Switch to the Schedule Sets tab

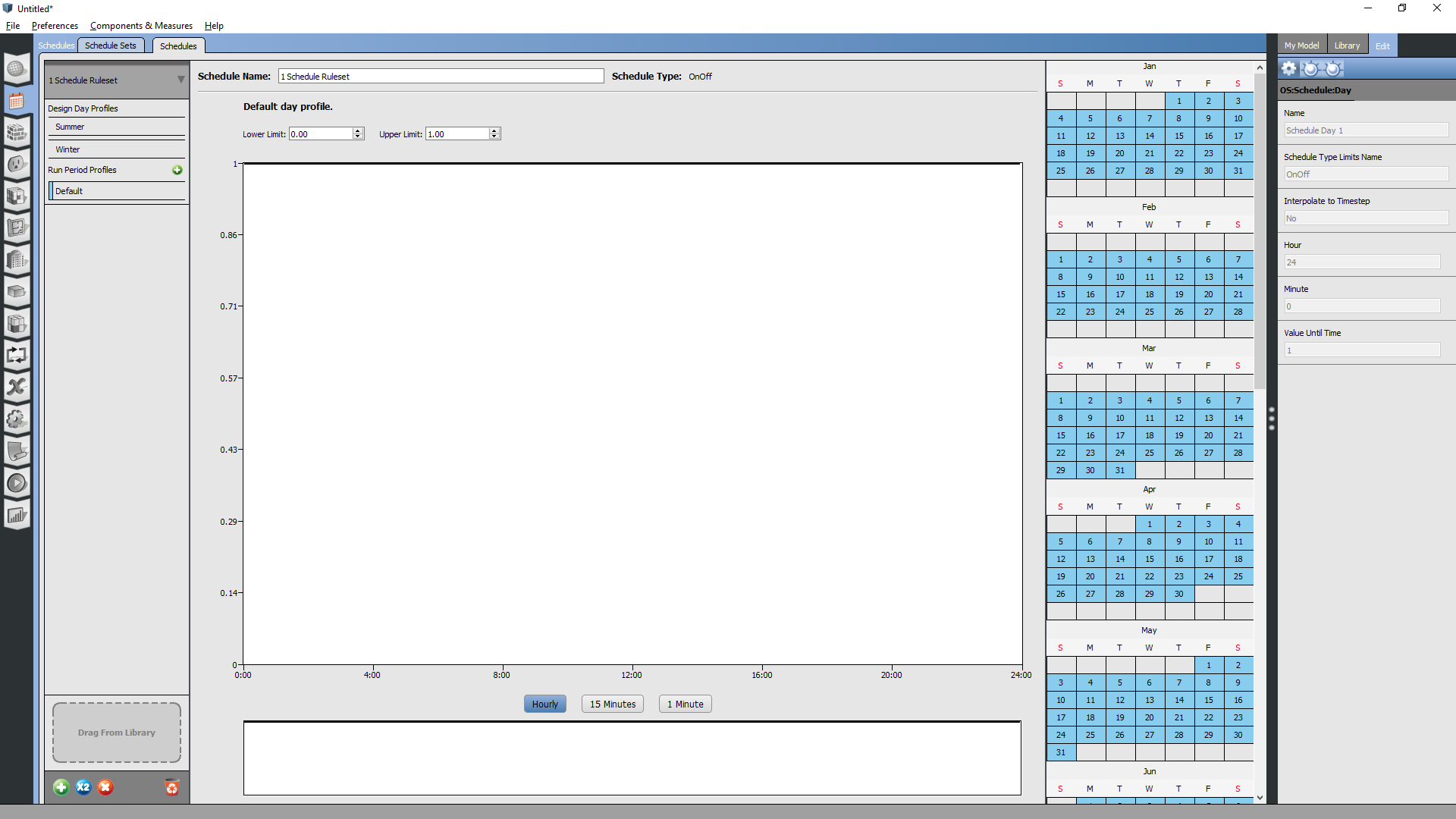(x=111, y=45)
